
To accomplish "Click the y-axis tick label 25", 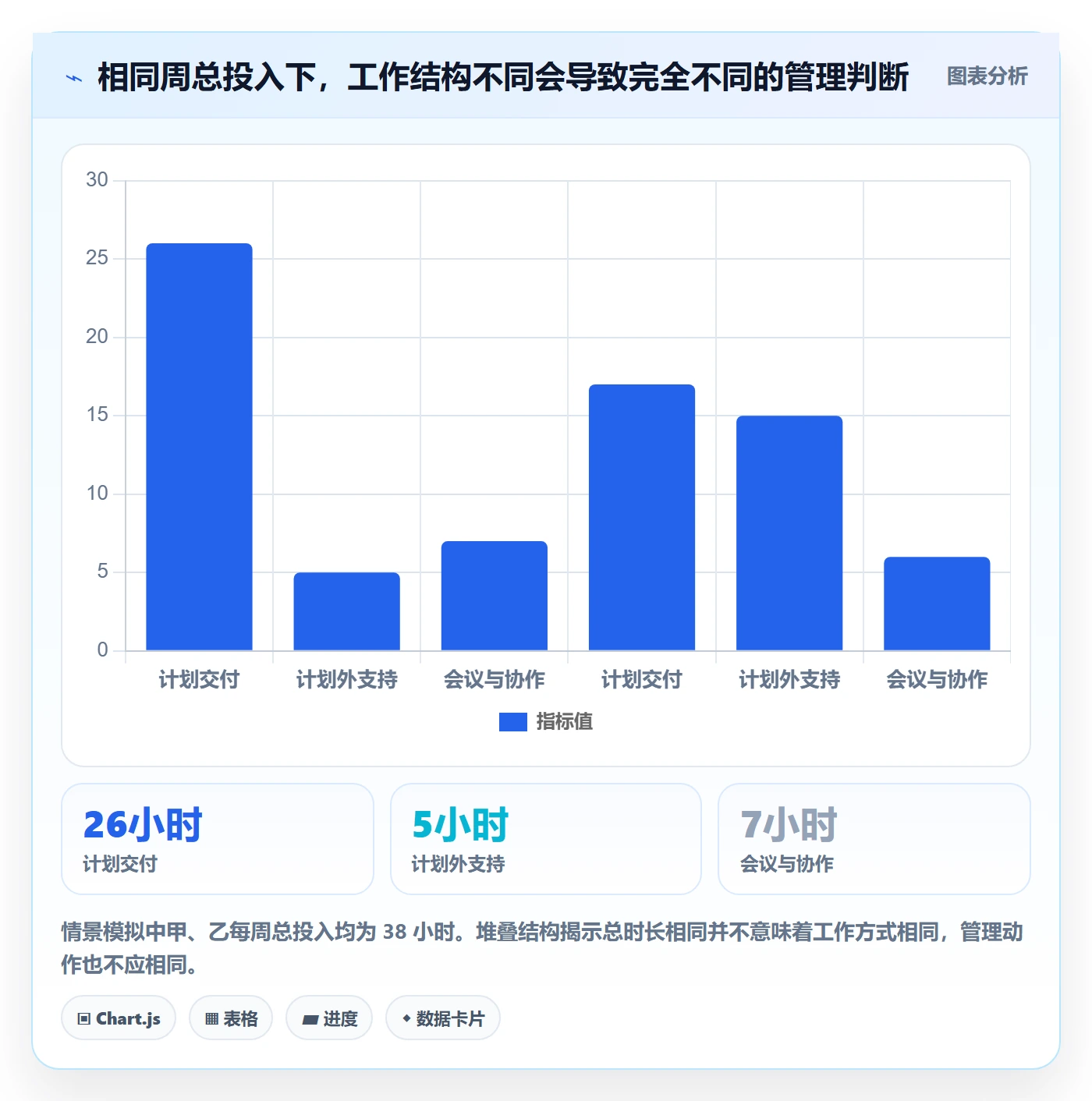I will coord(97,258).
